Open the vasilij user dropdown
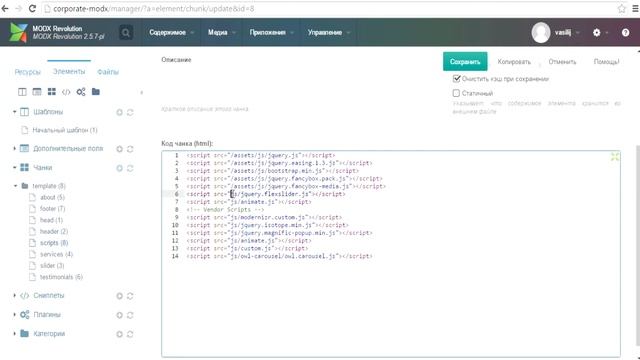 pyautogui.click(x=567, y=33)
